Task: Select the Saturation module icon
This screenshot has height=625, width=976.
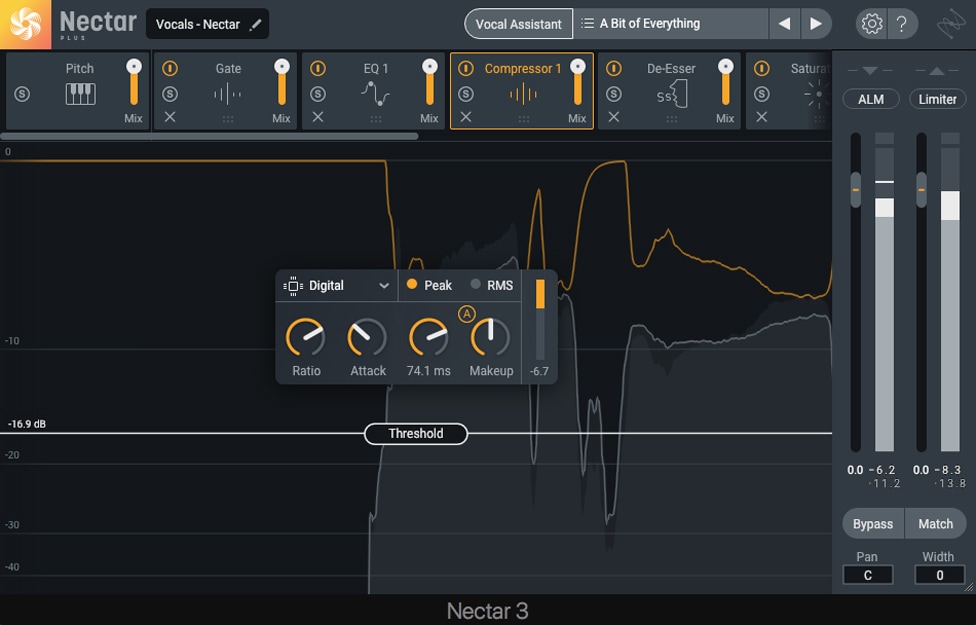Action: pyautogui.click(x=817, y=95)
